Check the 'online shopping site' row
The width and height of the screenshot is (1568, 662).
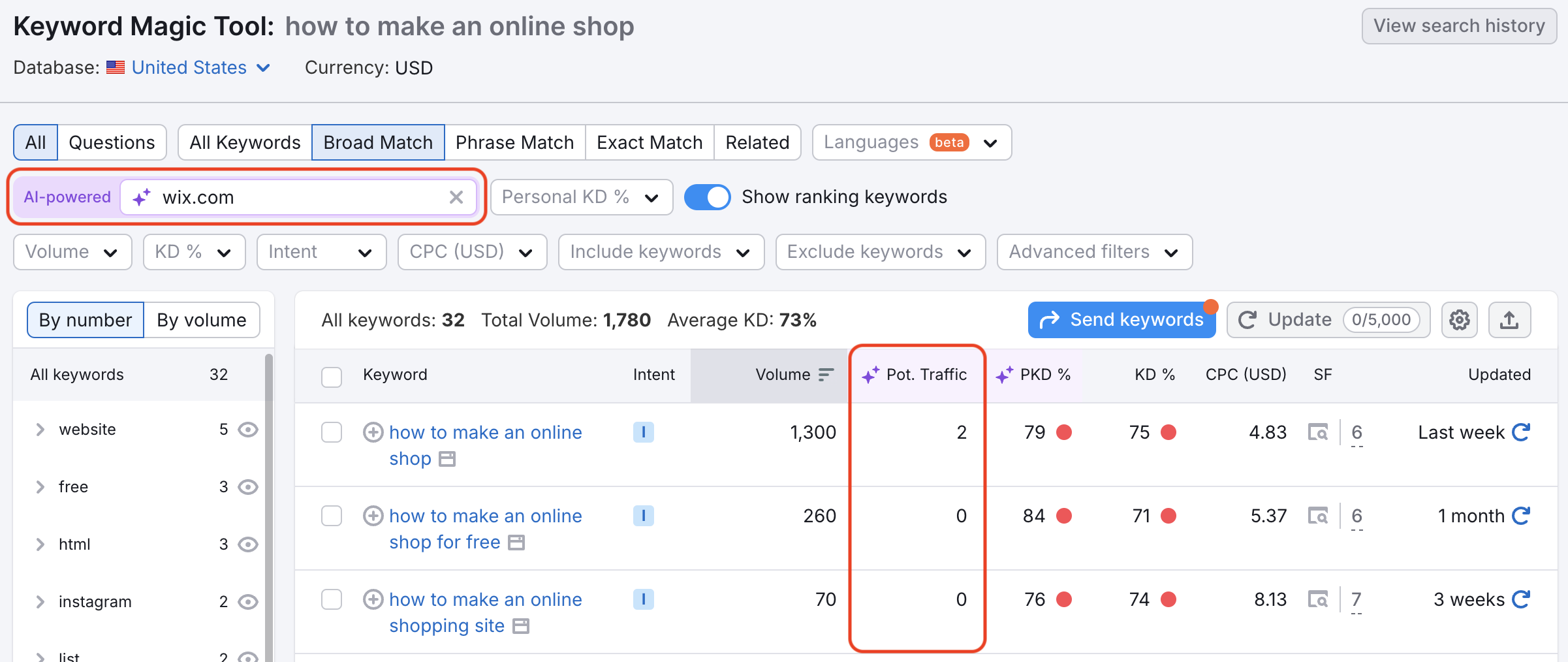click(332, 599)
